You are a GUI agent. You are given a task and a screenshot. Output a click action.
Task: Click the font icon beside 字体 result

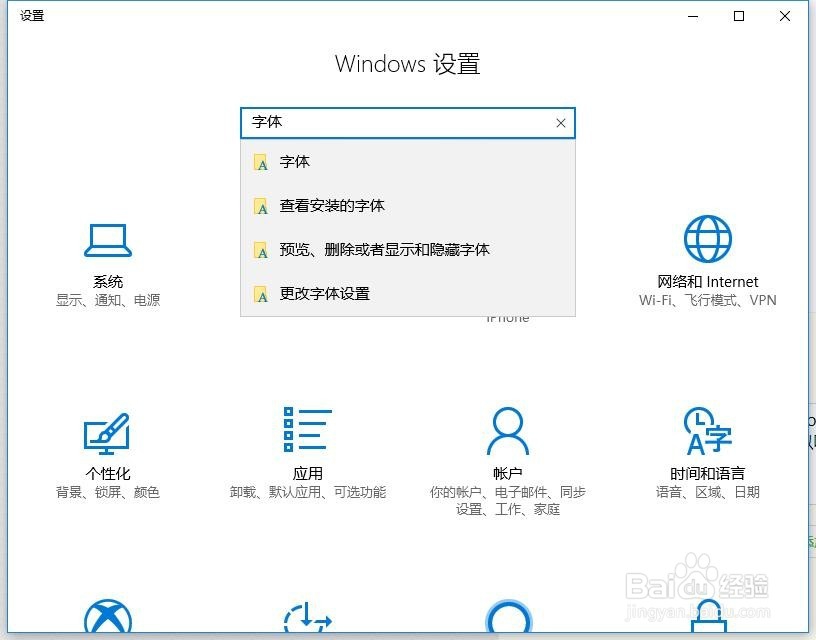pos(261,162)
